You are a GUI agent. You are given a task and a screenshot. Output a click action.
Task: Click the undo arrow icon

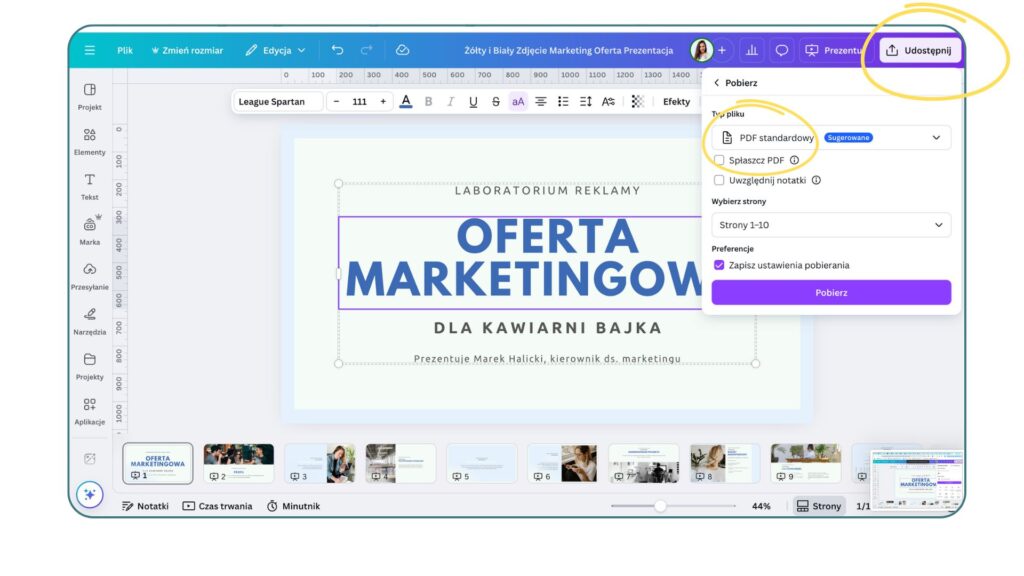pos(337,50)
